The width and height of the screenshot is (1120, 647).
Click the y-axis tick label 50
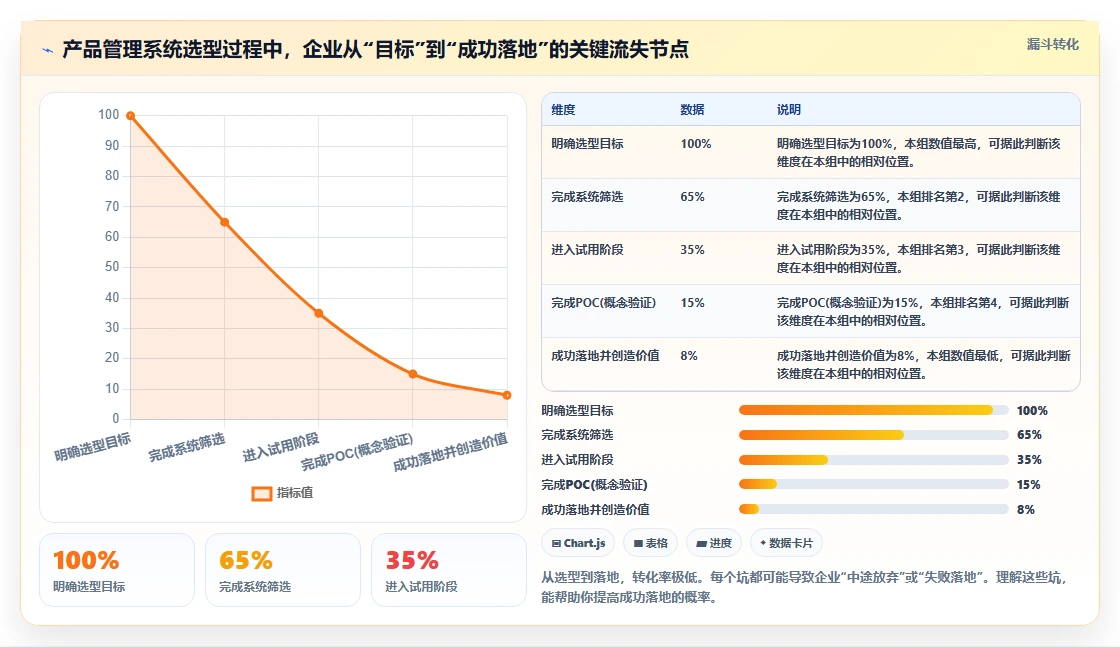[x=112, y=267]
